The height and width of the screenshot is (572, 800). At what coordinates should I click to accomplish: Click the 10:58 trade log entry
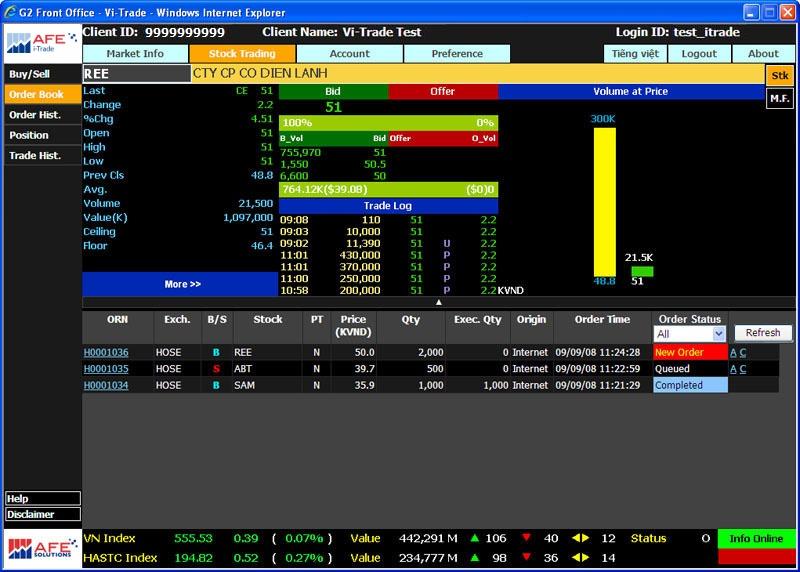pyautogui.click(x=388, y=290)
